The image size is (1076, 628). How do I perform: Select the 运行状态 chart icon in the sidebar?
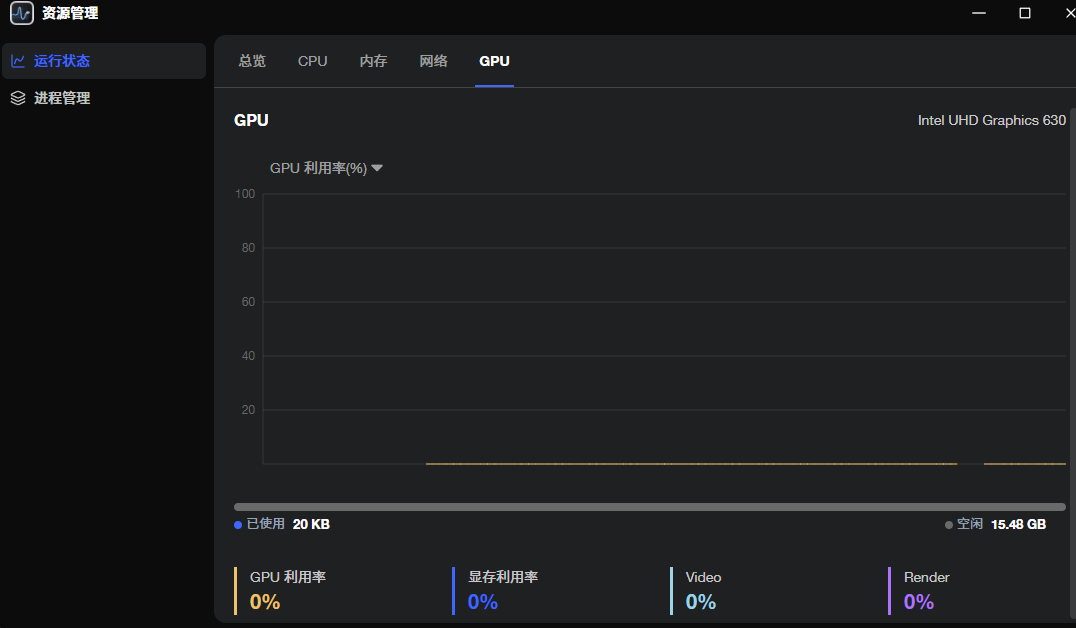coord(18,61)
